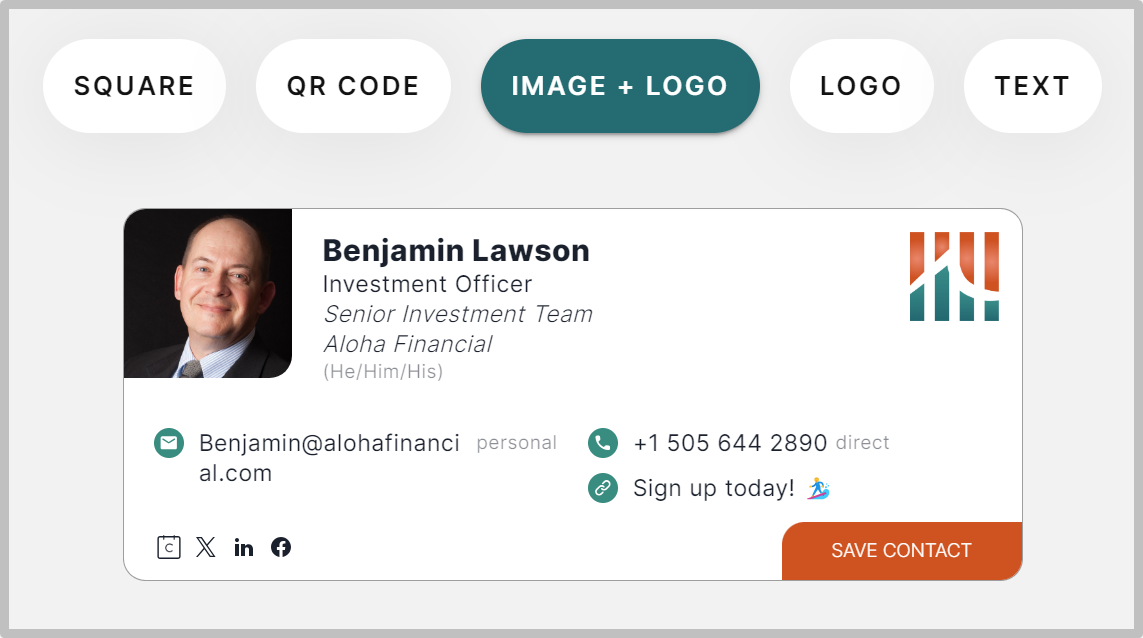Select the SQUARE layout tab
Viewport: 1143px width, 638px height.
click(x=134, y=86)
